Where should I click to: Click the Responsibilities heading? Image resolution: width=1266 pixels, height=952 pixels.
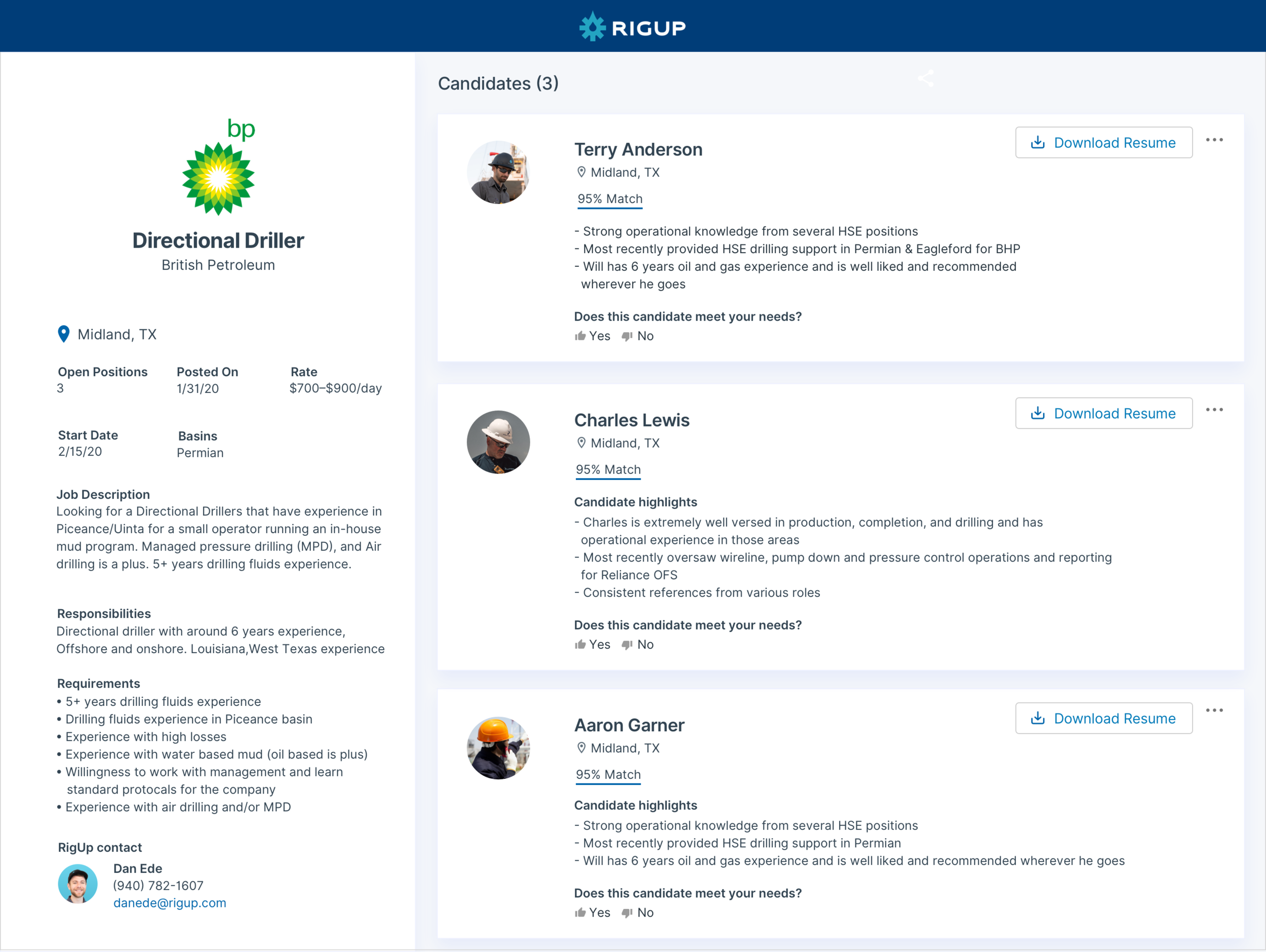(104, 614)
